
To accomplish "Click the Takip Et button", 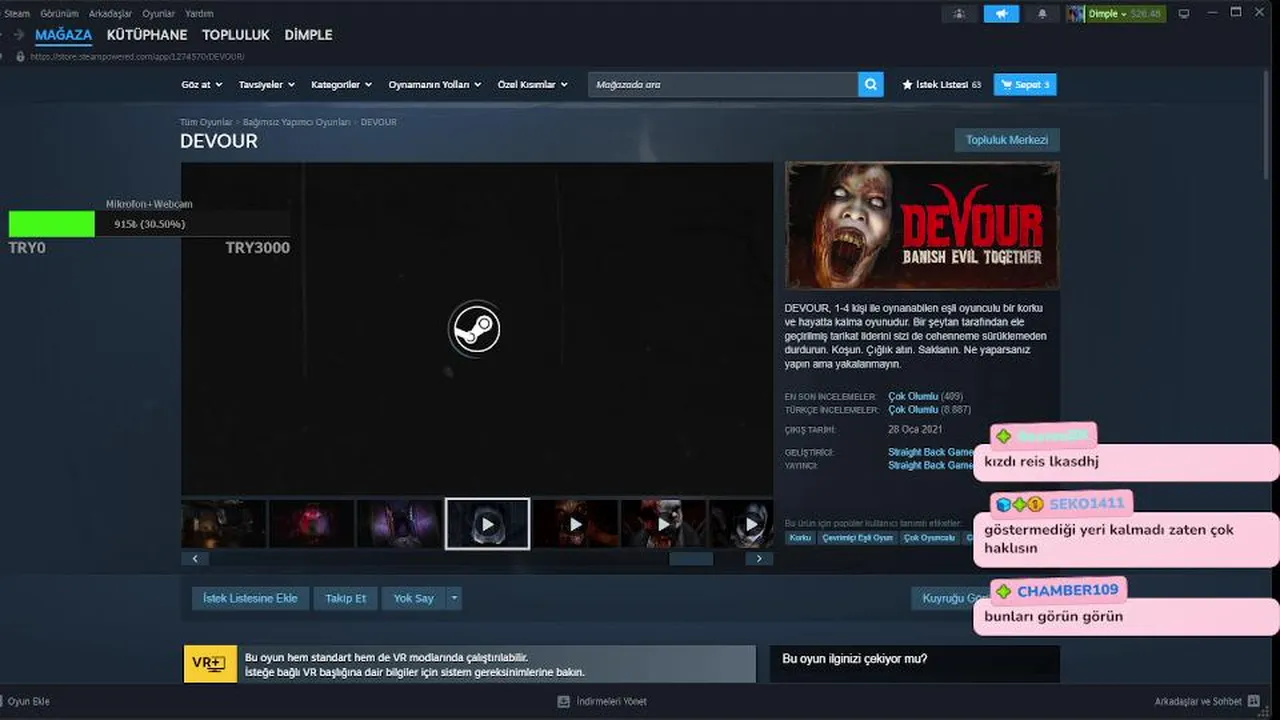I will point(345,598).
